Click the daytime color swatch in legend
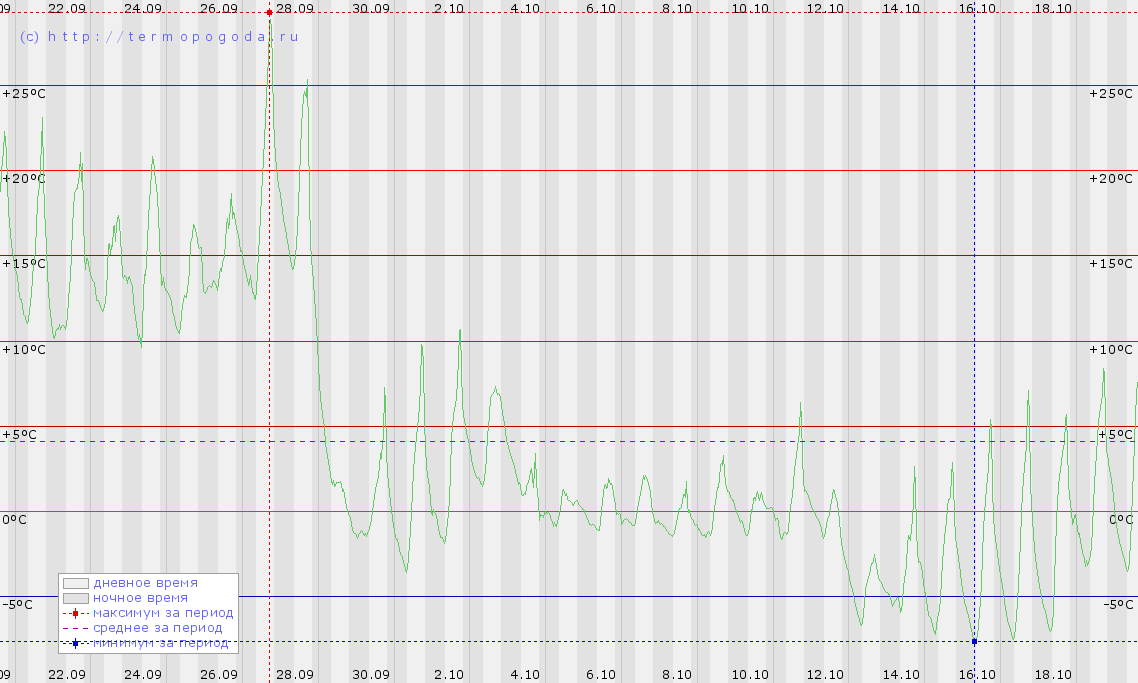 pyautogui.click(x=76, y=583)
